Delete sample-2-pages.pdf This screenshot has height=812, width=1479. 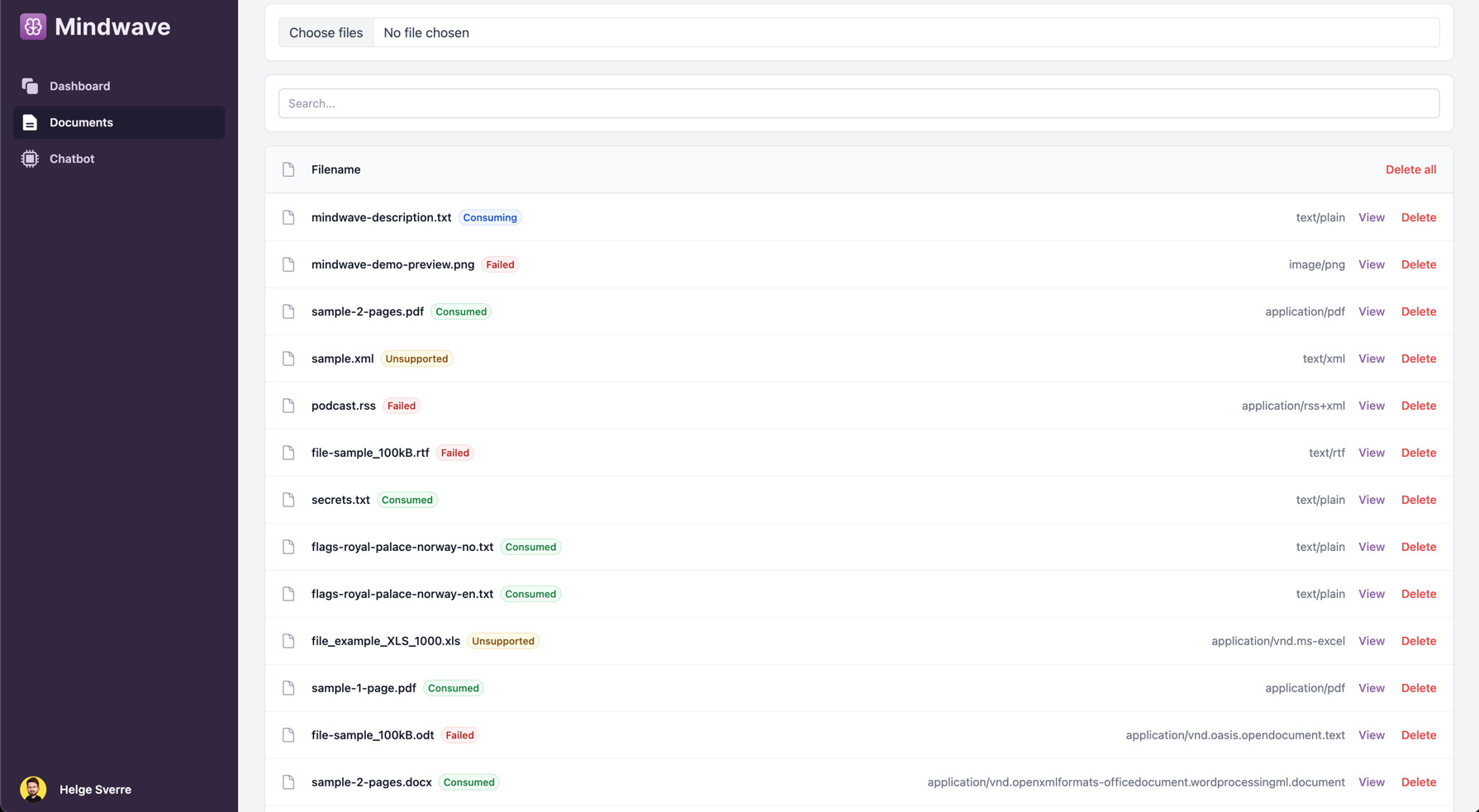(1419, 311)
